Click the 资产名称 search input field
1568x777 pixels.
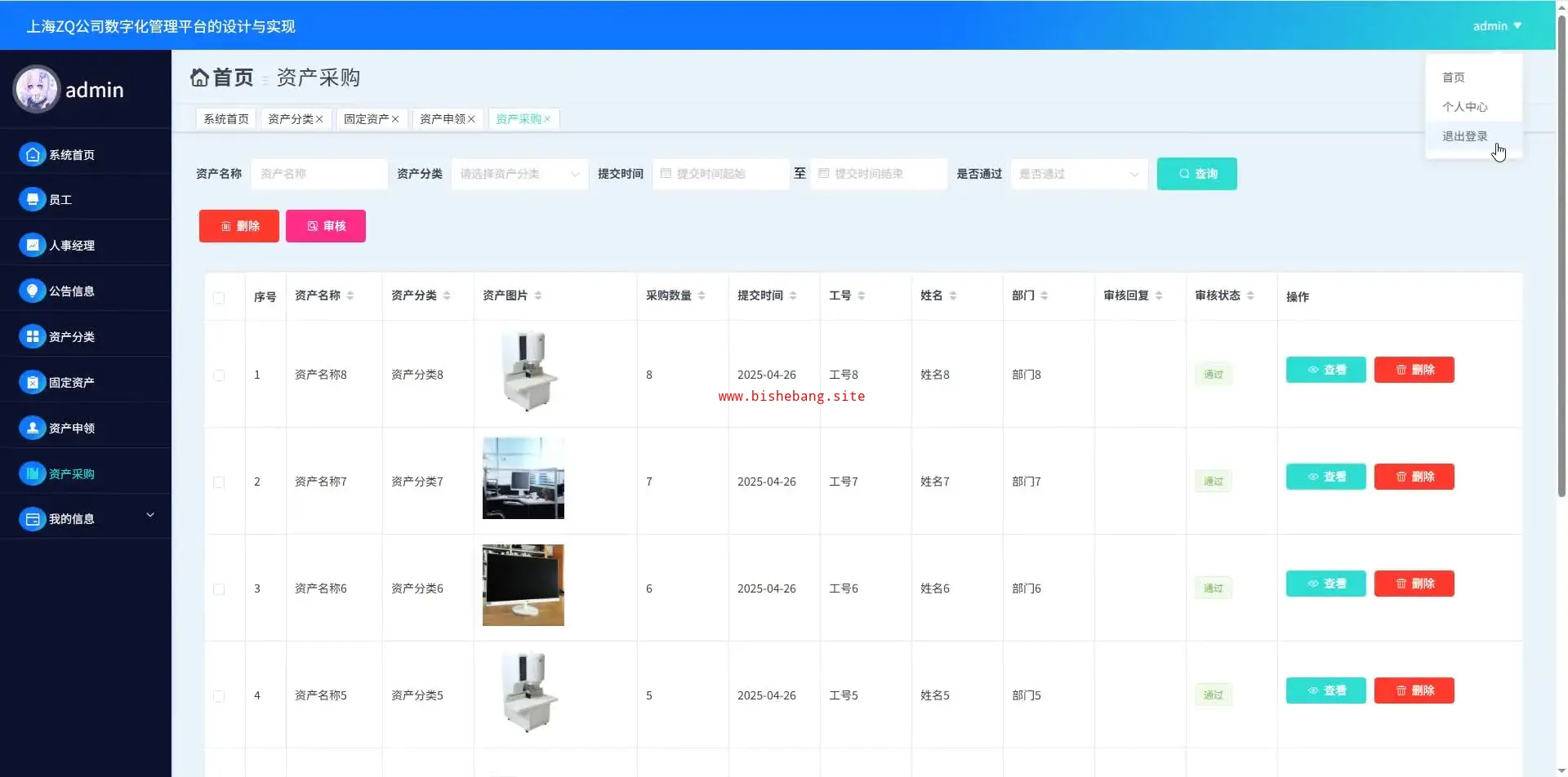coord(318,174)
